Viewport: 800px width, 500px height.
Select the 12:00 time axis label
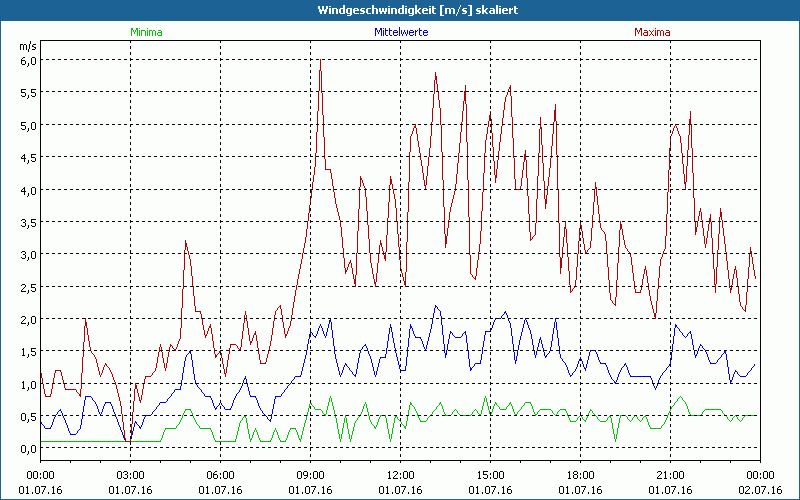click(x=400, y=475)
